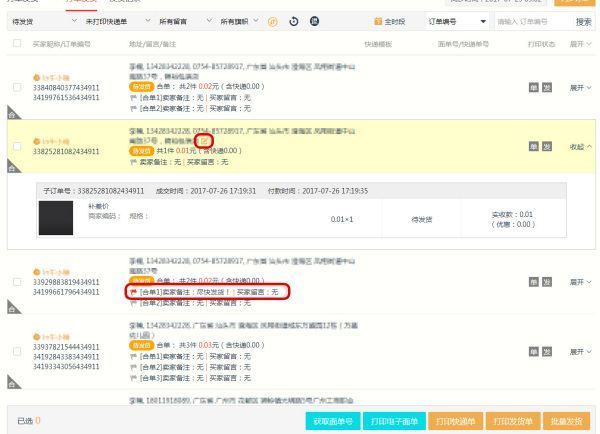Tick the select-all checkbox in table header
Screen dimensions: 600x434
coord(16,44)
